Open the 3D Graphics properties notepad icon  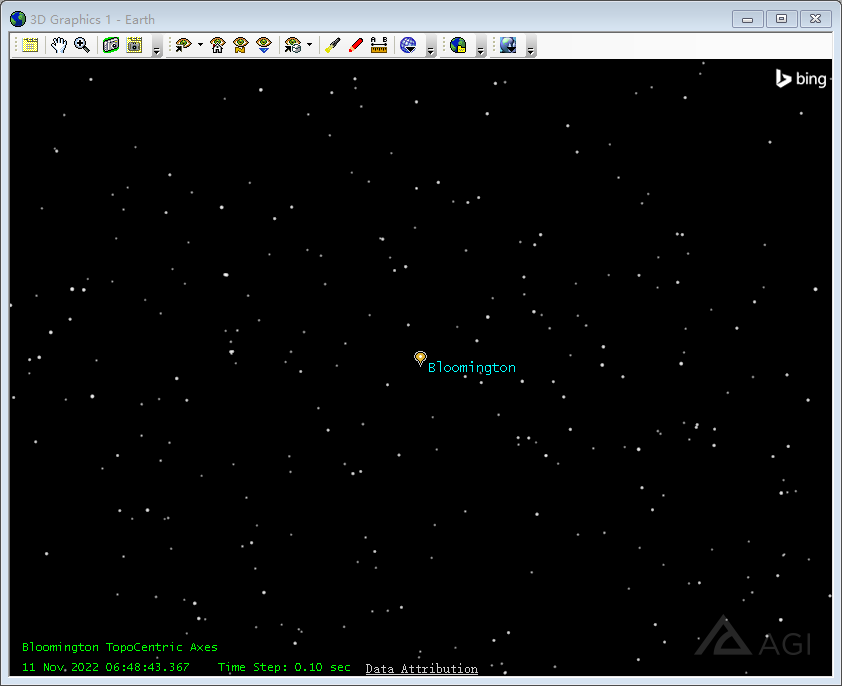31,45
